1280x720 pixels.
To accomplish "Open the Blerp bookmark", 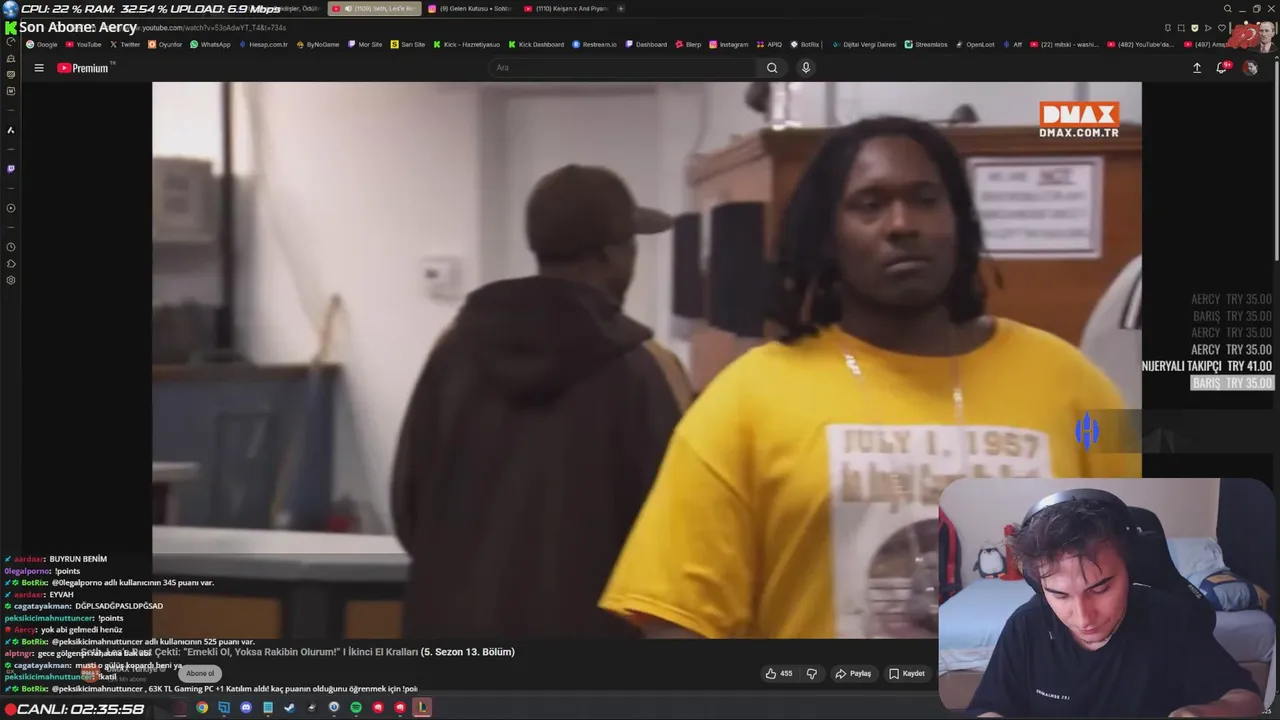I will tap(688, 44).
